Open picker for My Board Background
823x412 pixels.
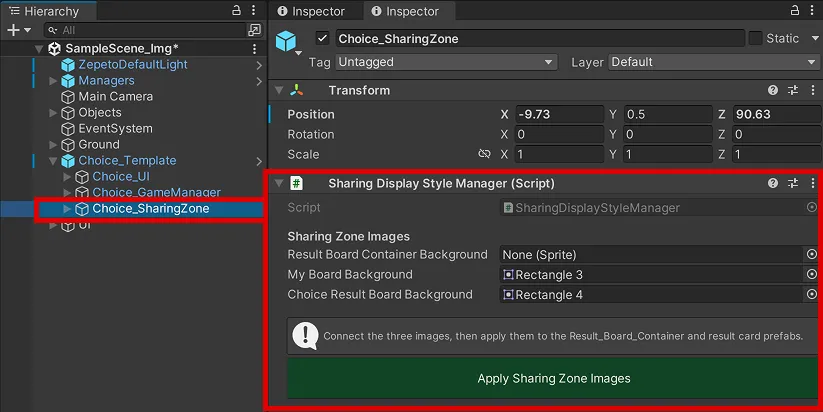coord(811,274)
